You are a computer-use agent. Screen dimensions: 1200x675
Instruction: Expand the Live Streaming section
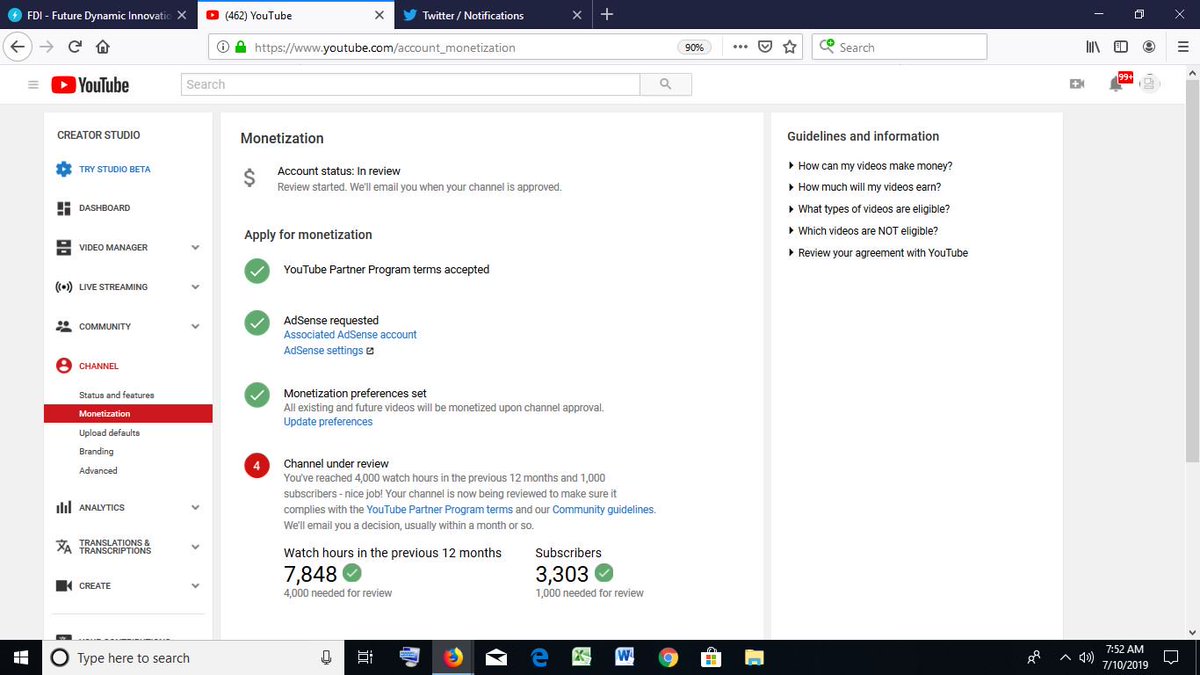pyautogui.click(x=195, y=287)
